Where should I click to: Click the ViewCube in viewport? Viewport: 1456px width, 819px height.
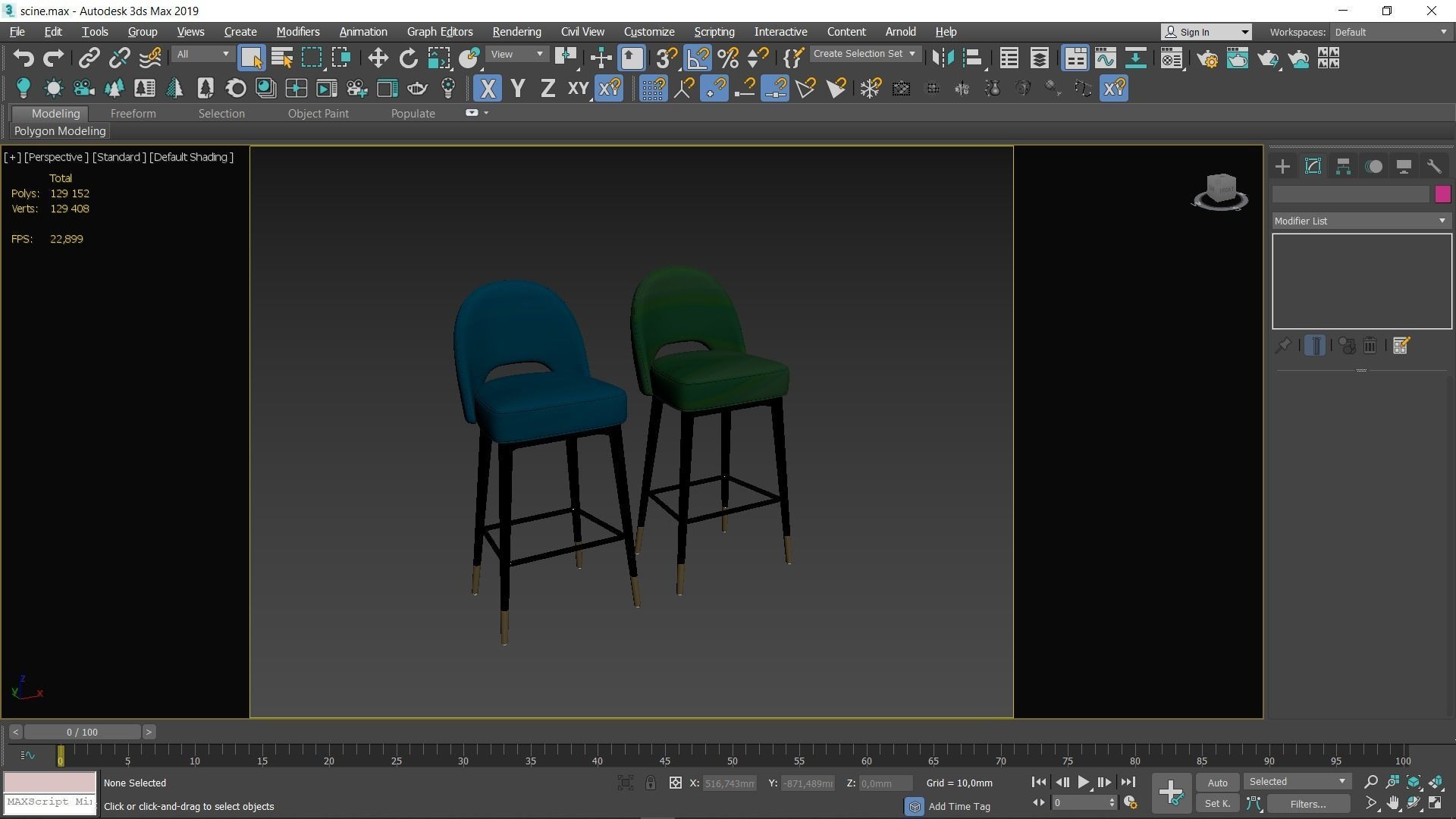(1220, 191)
